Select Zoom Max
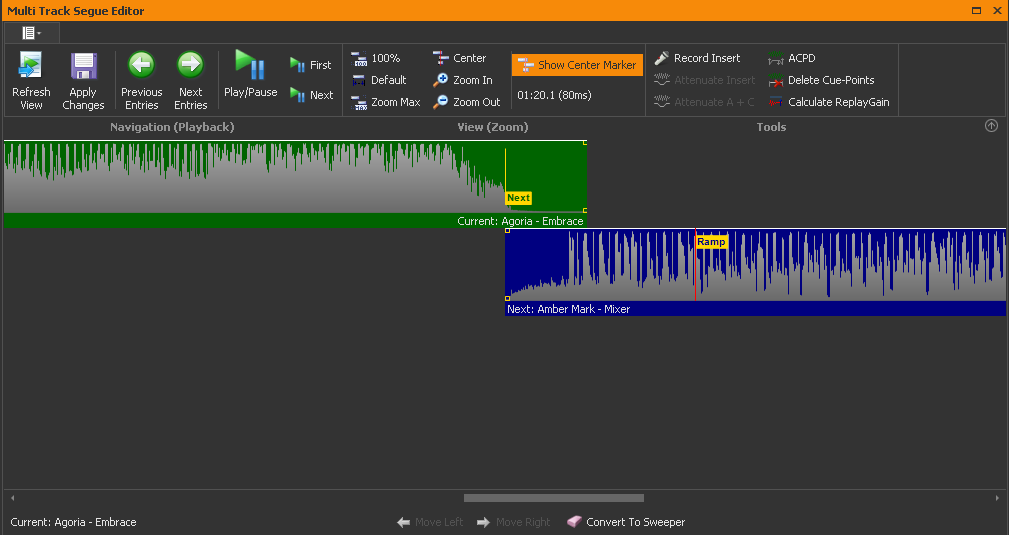The image size is (1009, 535). [385, 102]
